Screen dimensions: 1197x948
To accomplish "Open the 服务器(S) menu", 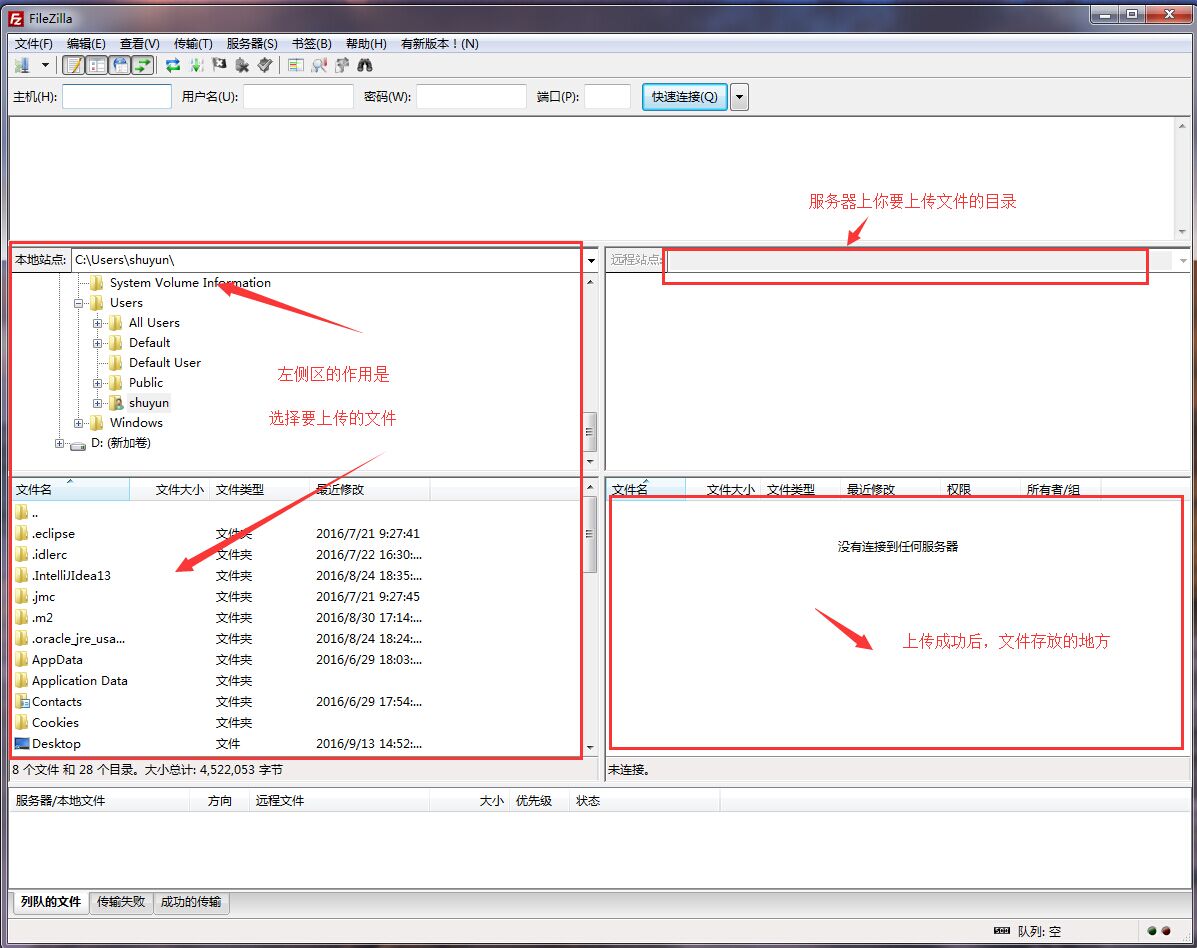I will pos(252,44).
